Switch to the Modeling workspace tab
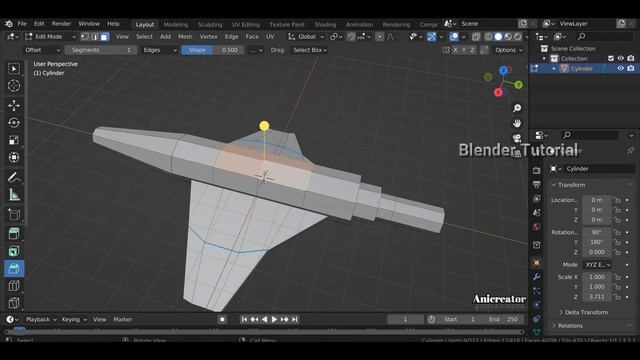The height and width of the screenshot is (360, 640). click(x=176, y=24)
